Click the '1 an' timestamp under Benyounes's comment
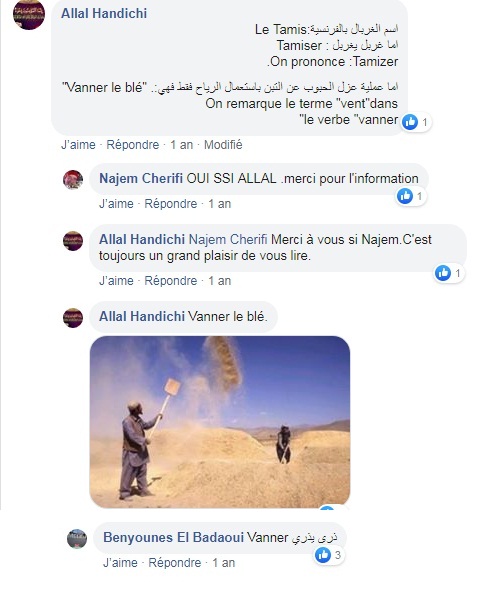 click(x=223, y=563)
